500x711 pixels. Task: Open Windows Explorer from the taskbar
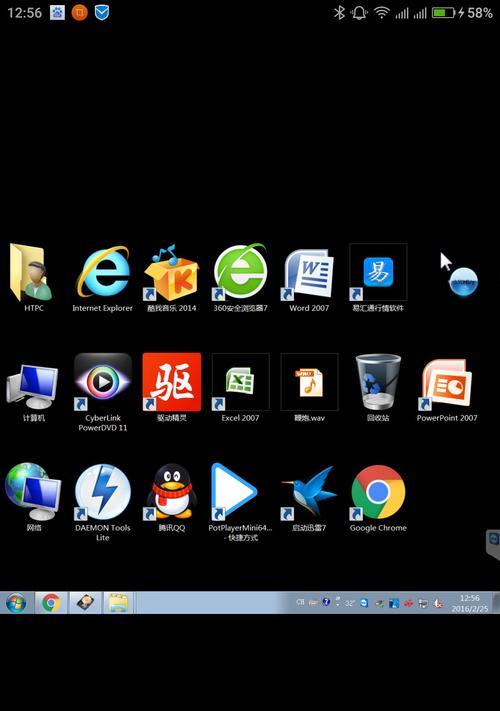point(118,603)
